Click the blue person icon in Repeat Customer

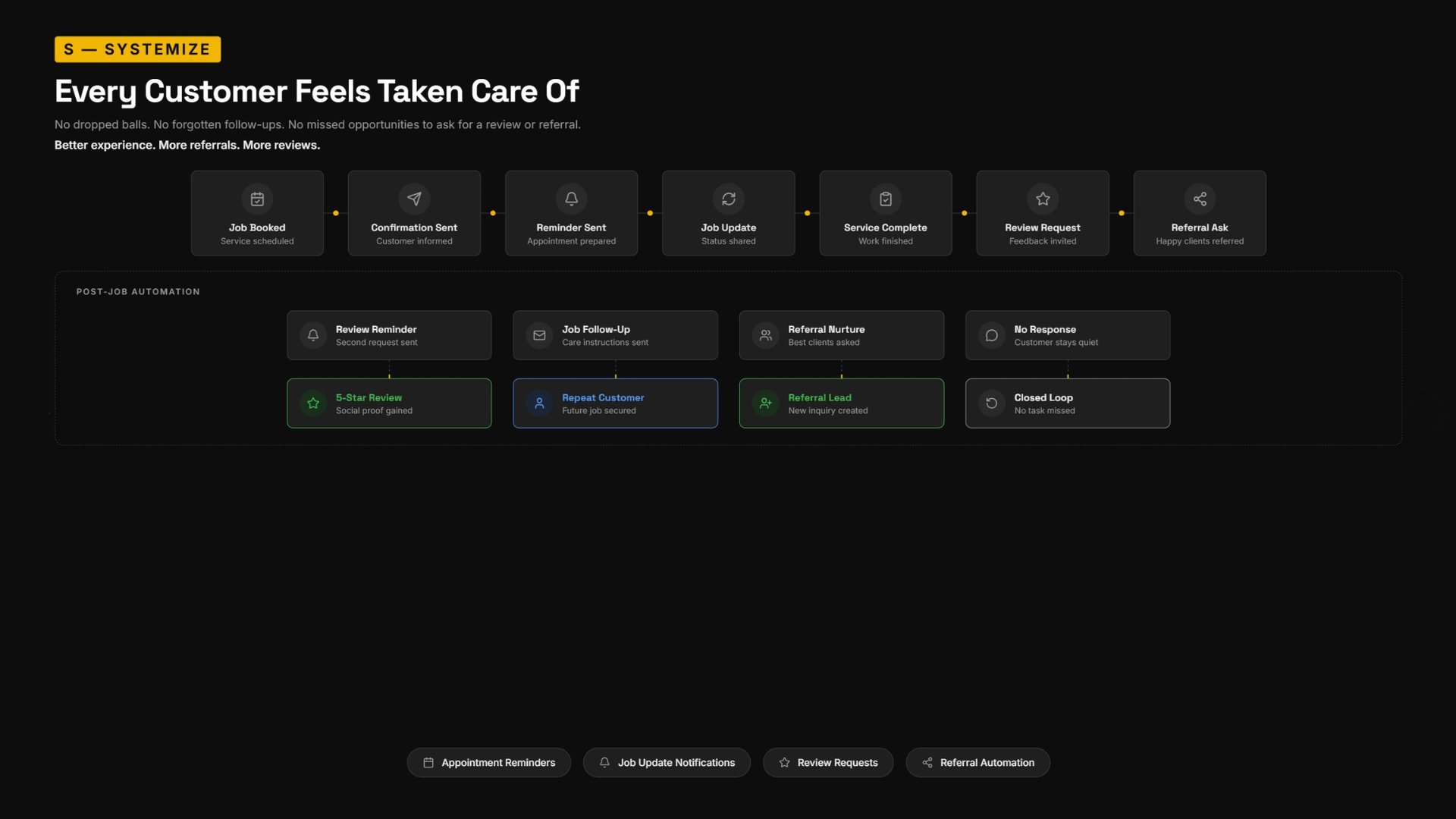[x=539, y=403]
